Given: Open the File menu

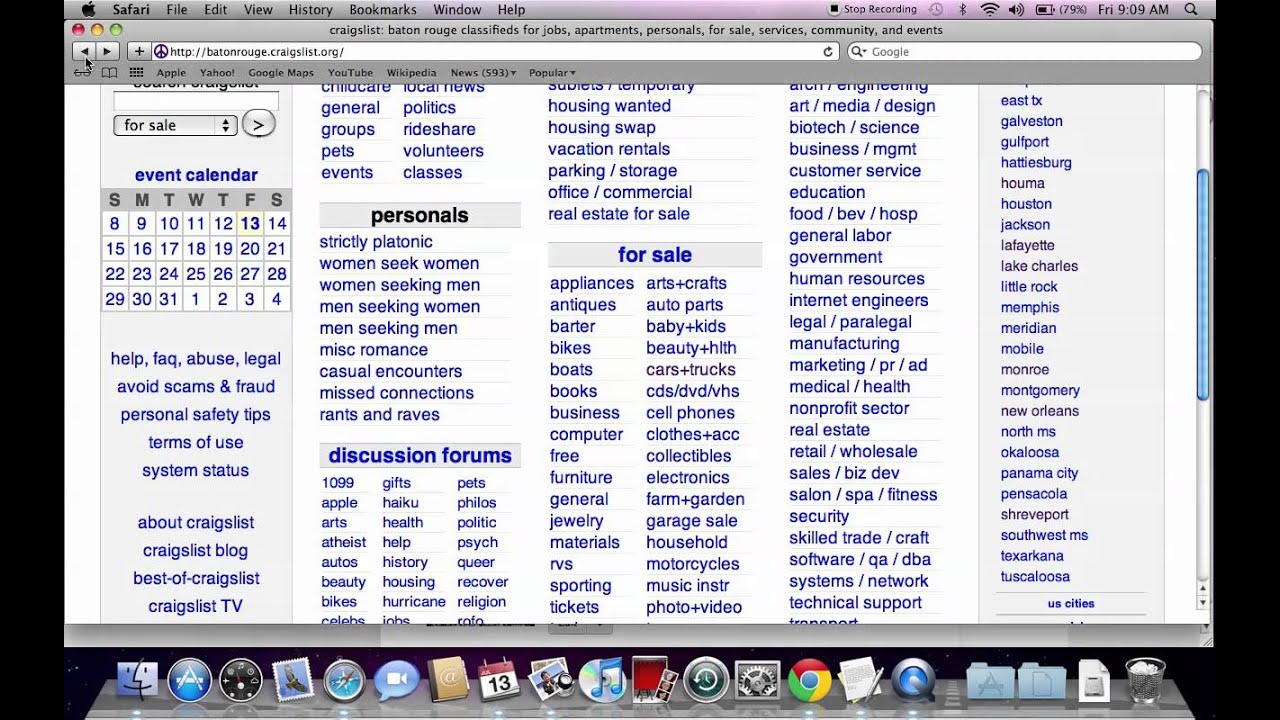Looking at the screenshot, I should pos(177,9).
